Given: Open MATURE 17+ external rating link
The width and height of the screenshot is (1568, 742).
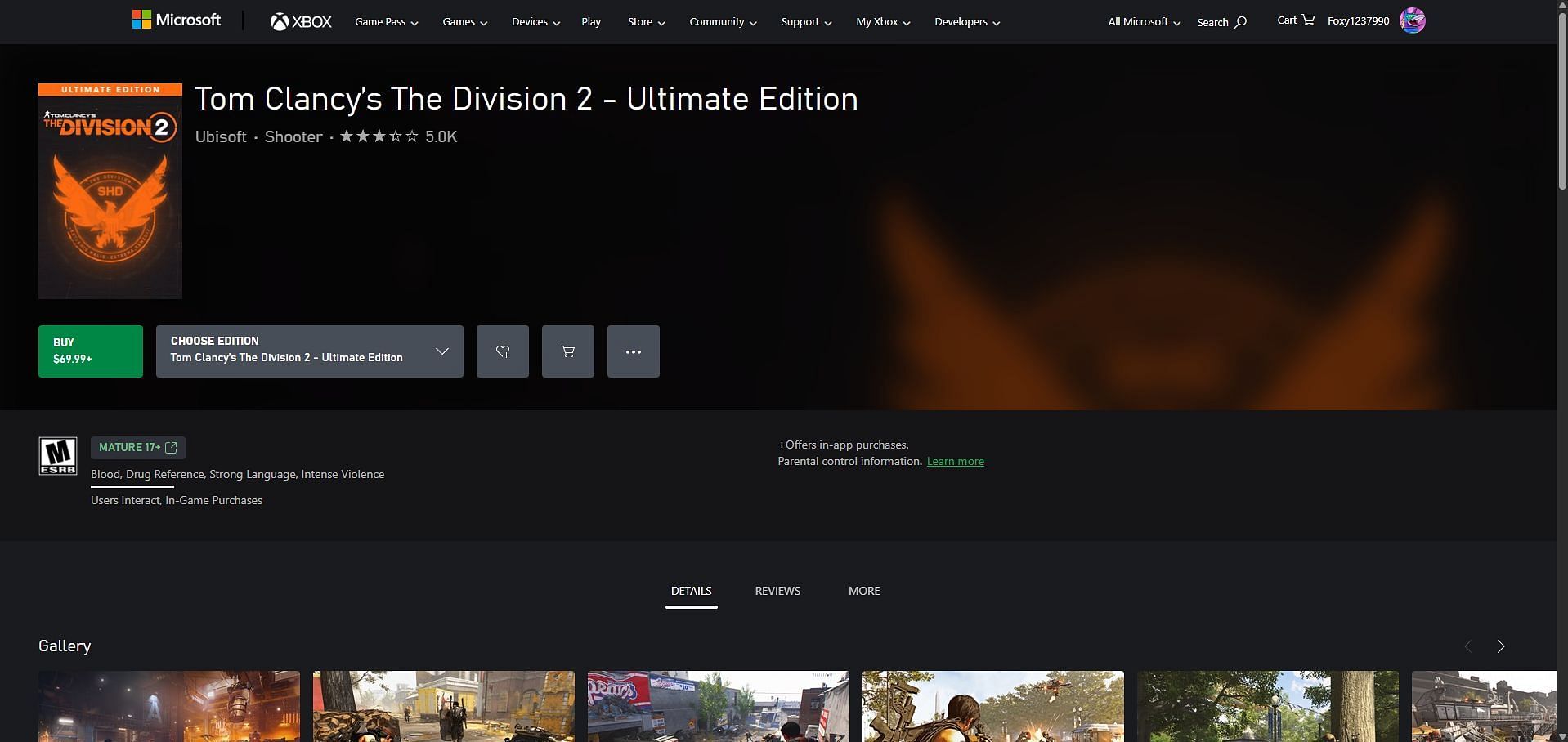Looking at the screenshot, I should coord(138,447).
